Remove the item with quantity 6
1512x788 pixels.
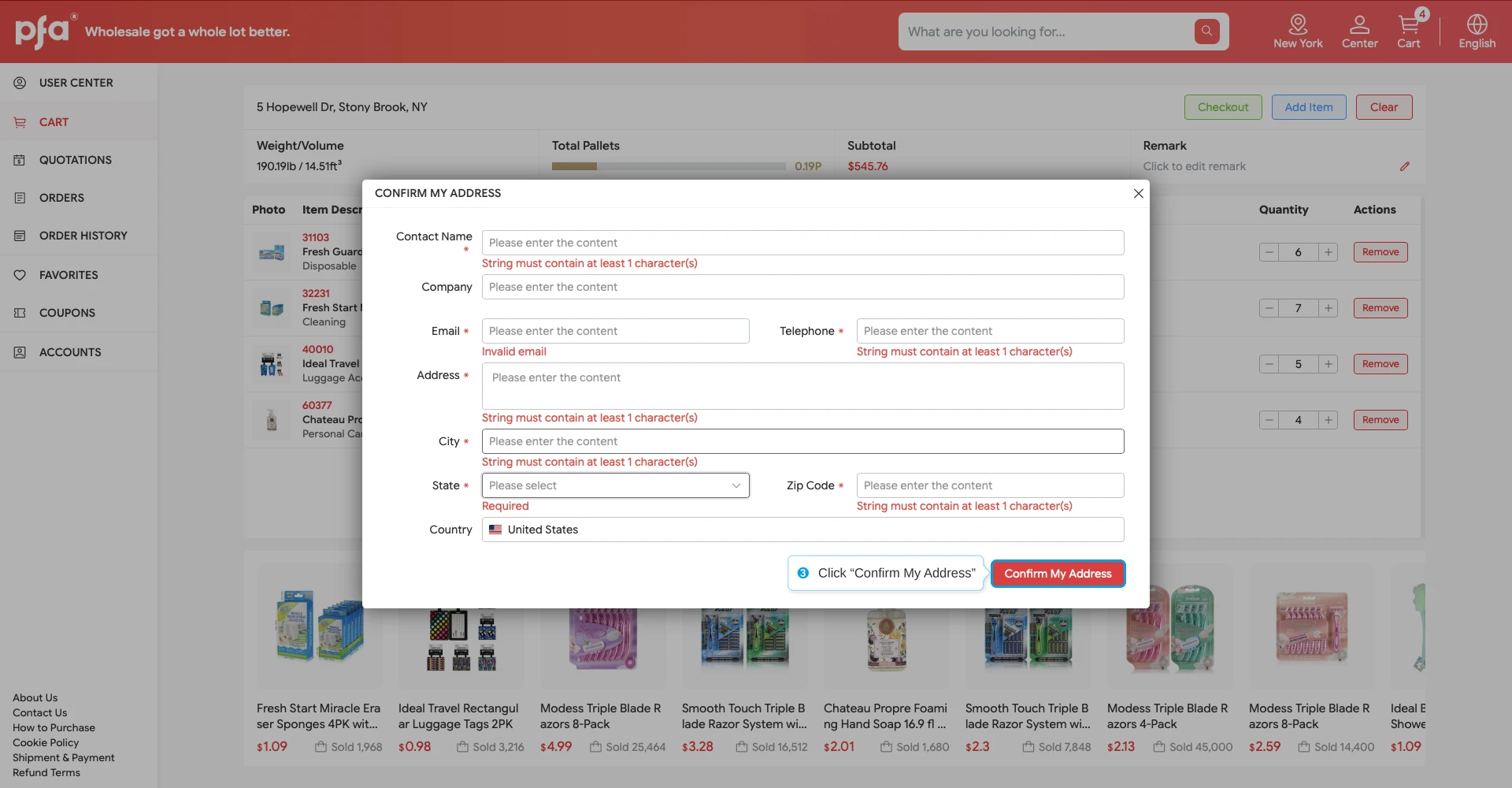click(1380, 252)
